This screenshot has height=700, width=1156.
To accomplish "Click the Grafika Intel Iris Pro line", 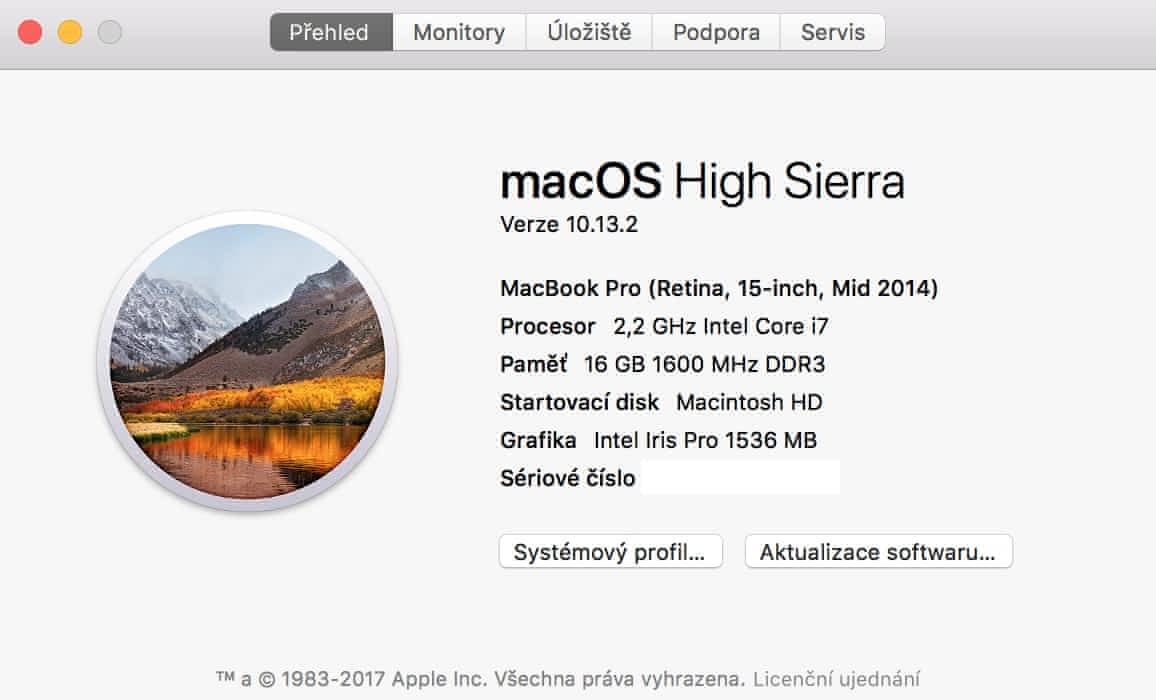I will pyautogui.click(x=658, y=440).
